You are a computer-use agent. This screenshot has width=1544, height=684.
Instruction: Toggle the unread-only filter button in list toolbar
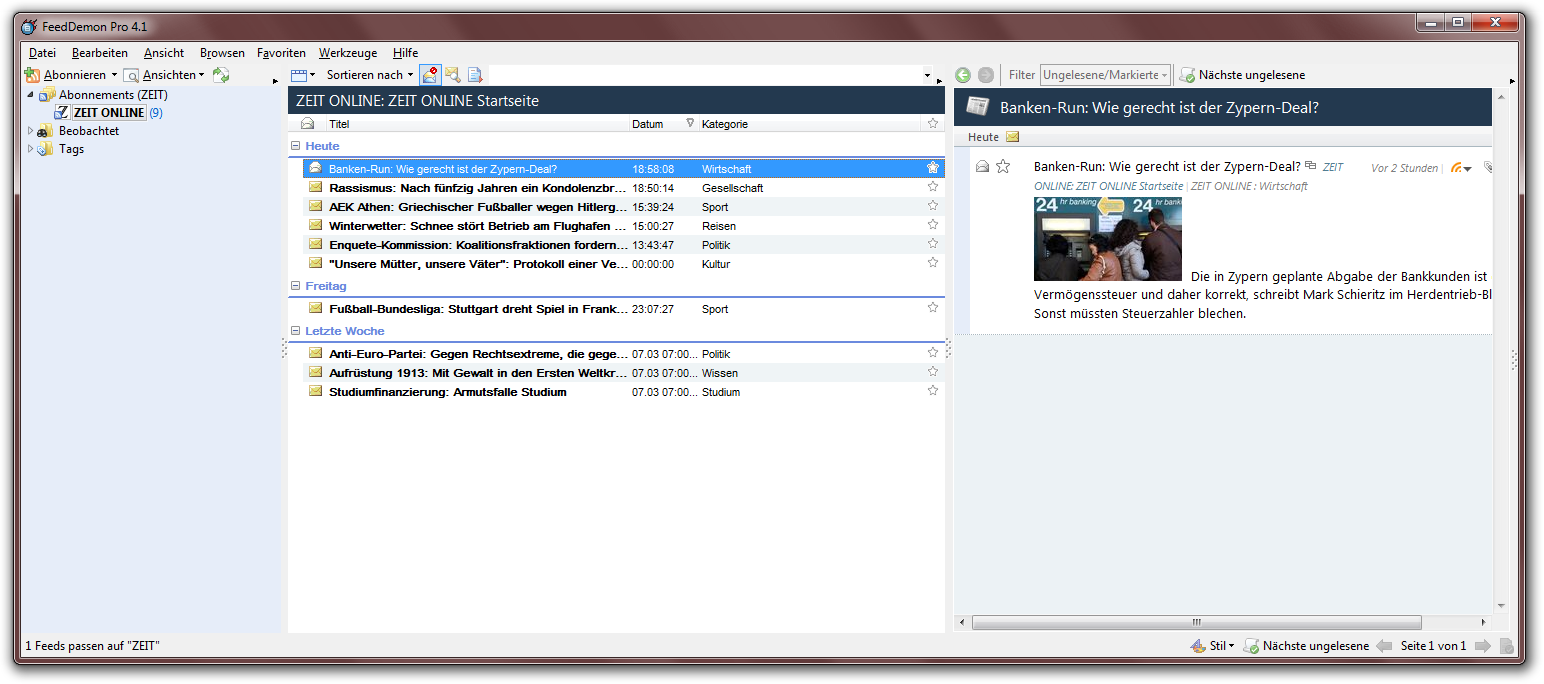pyautogui.click(x=430, y=75)
